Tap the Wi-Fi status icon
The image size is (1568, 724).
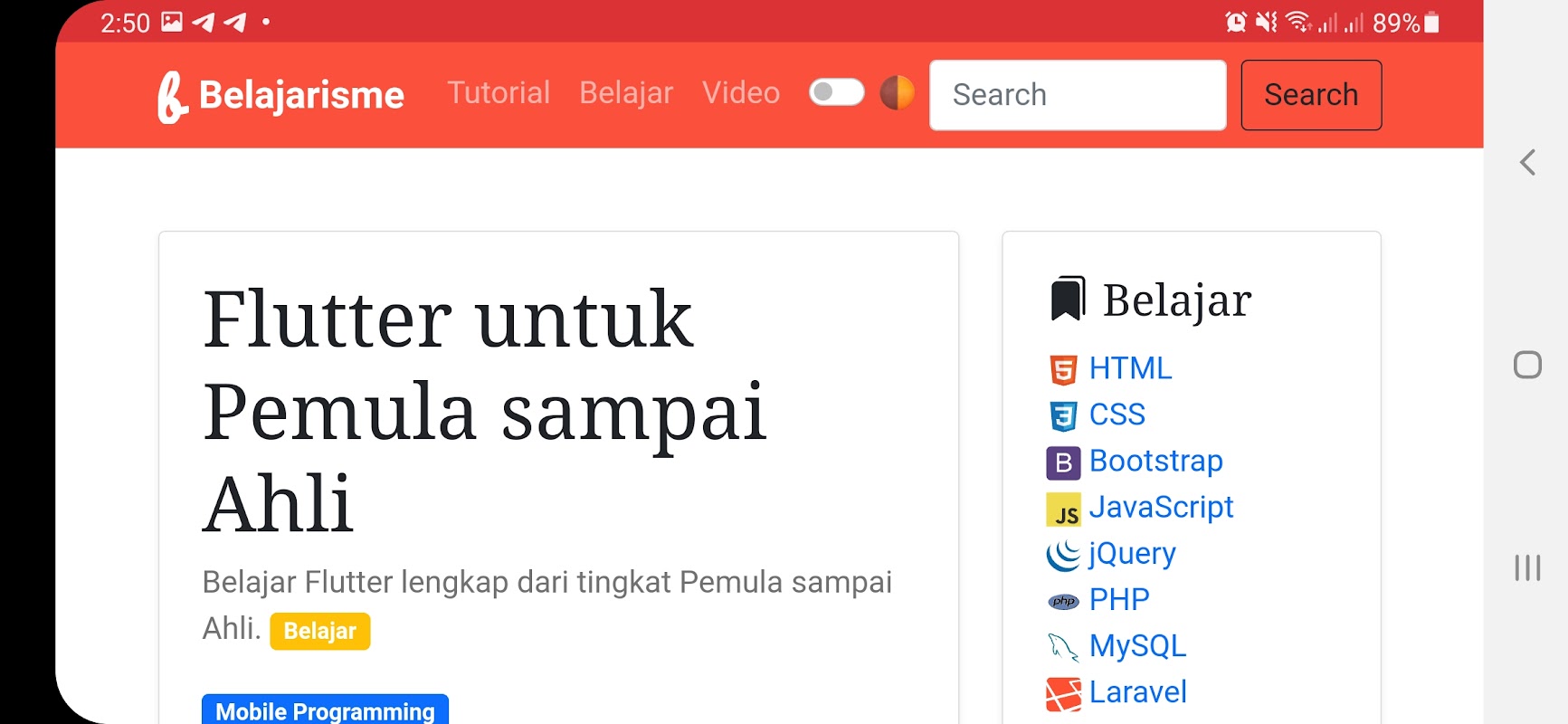coord(1298,22)
